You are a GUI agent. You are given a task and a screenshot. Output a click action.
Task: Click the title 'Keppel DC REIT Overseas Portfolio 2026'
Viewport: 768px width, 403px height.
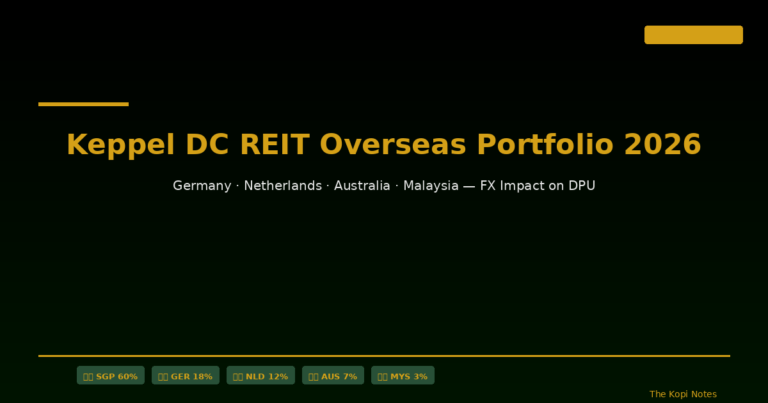click(x=384, y=144)
